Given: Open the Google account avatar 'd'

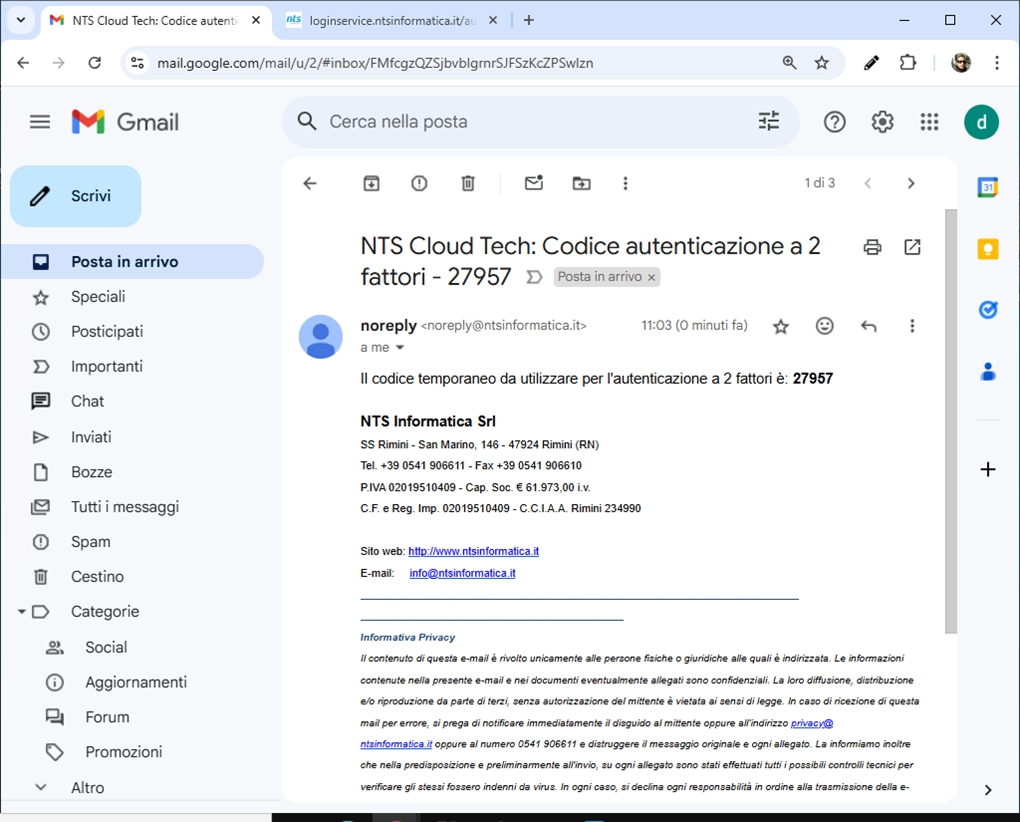Looking at the screenshot, I should (981, 122).
